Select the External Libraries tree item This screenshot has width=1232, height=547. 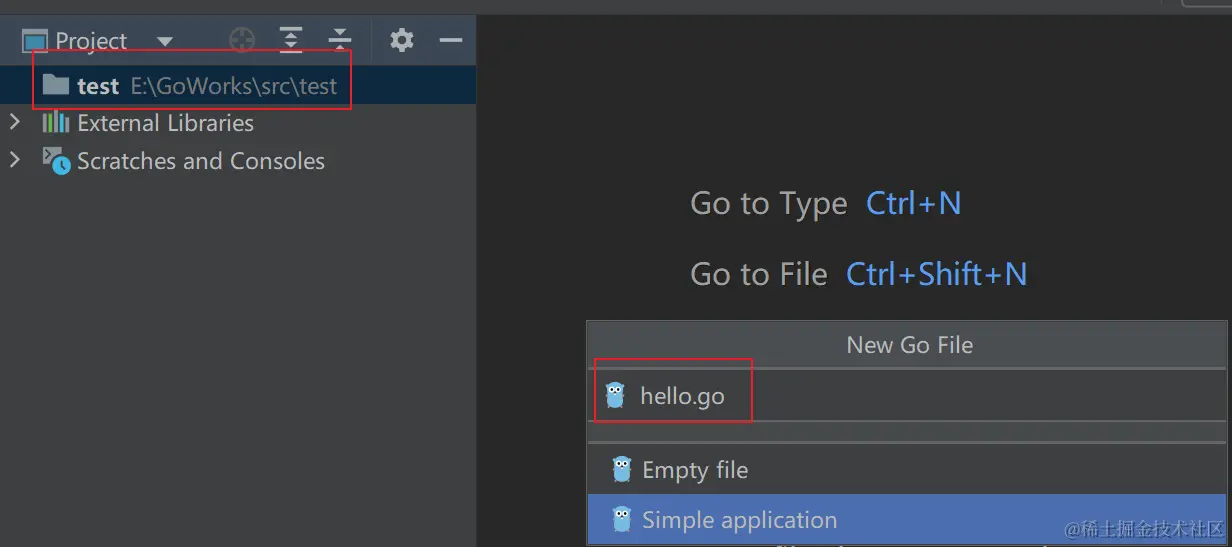point(165,123)
